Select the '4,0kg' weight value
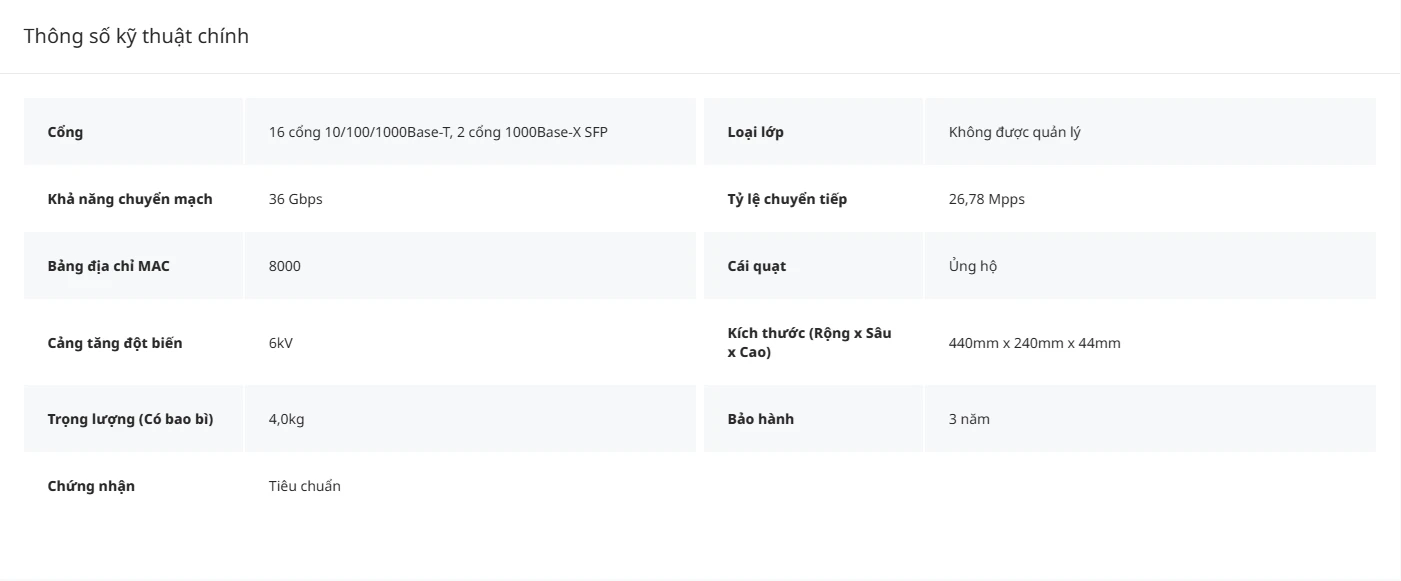The height and width of the screenshot is (581, 1401). tap(286, 419)
